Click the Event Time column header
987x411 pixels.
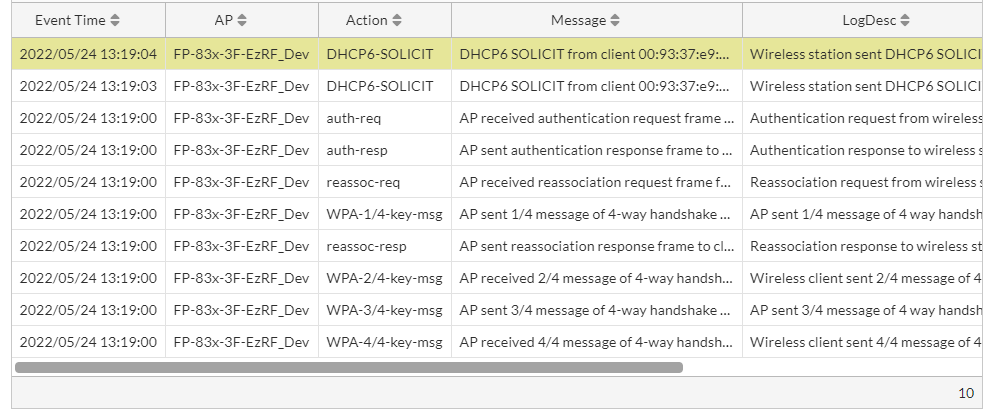[70, 20]
